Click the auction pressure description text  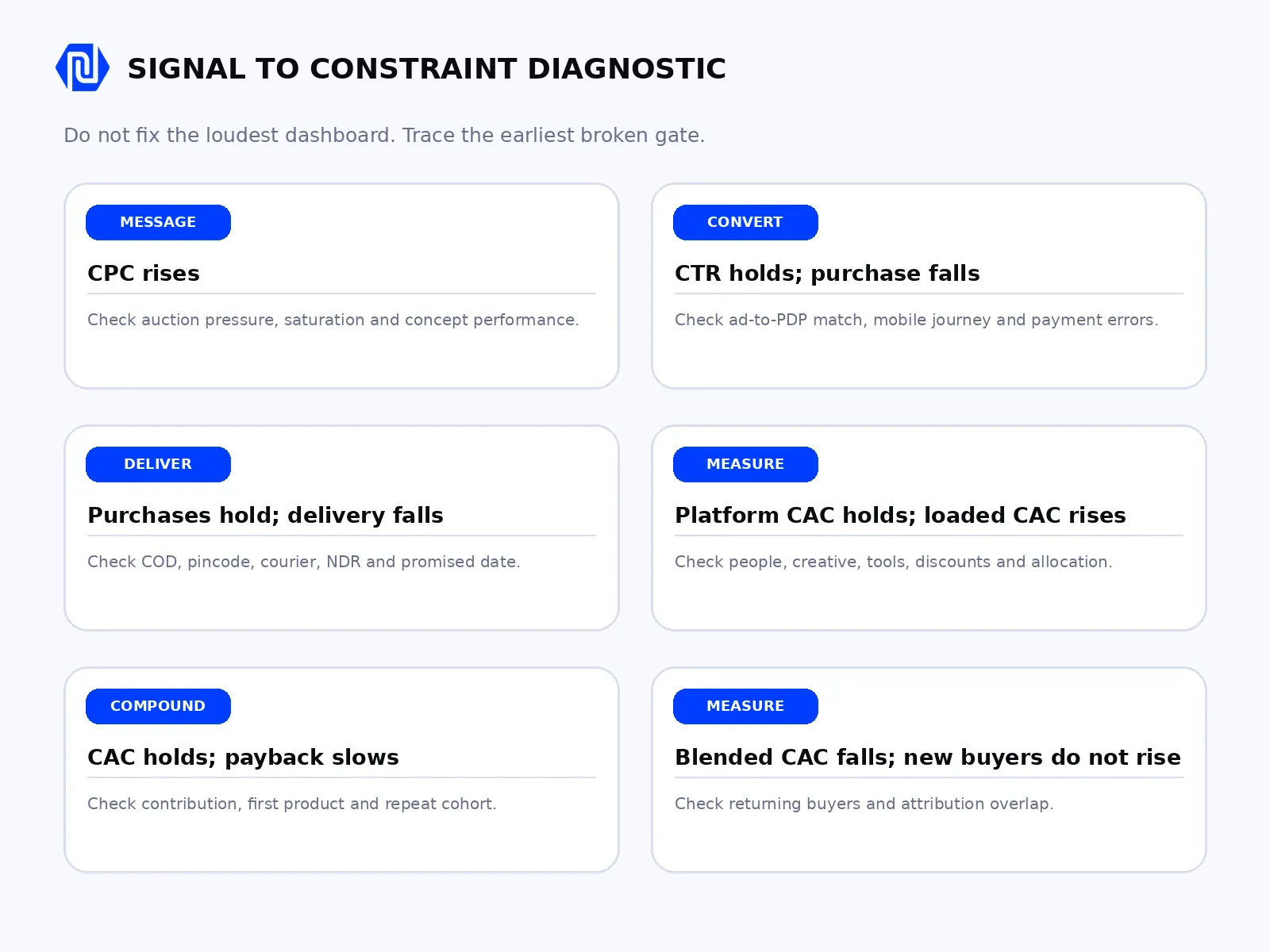click(333, 320)
